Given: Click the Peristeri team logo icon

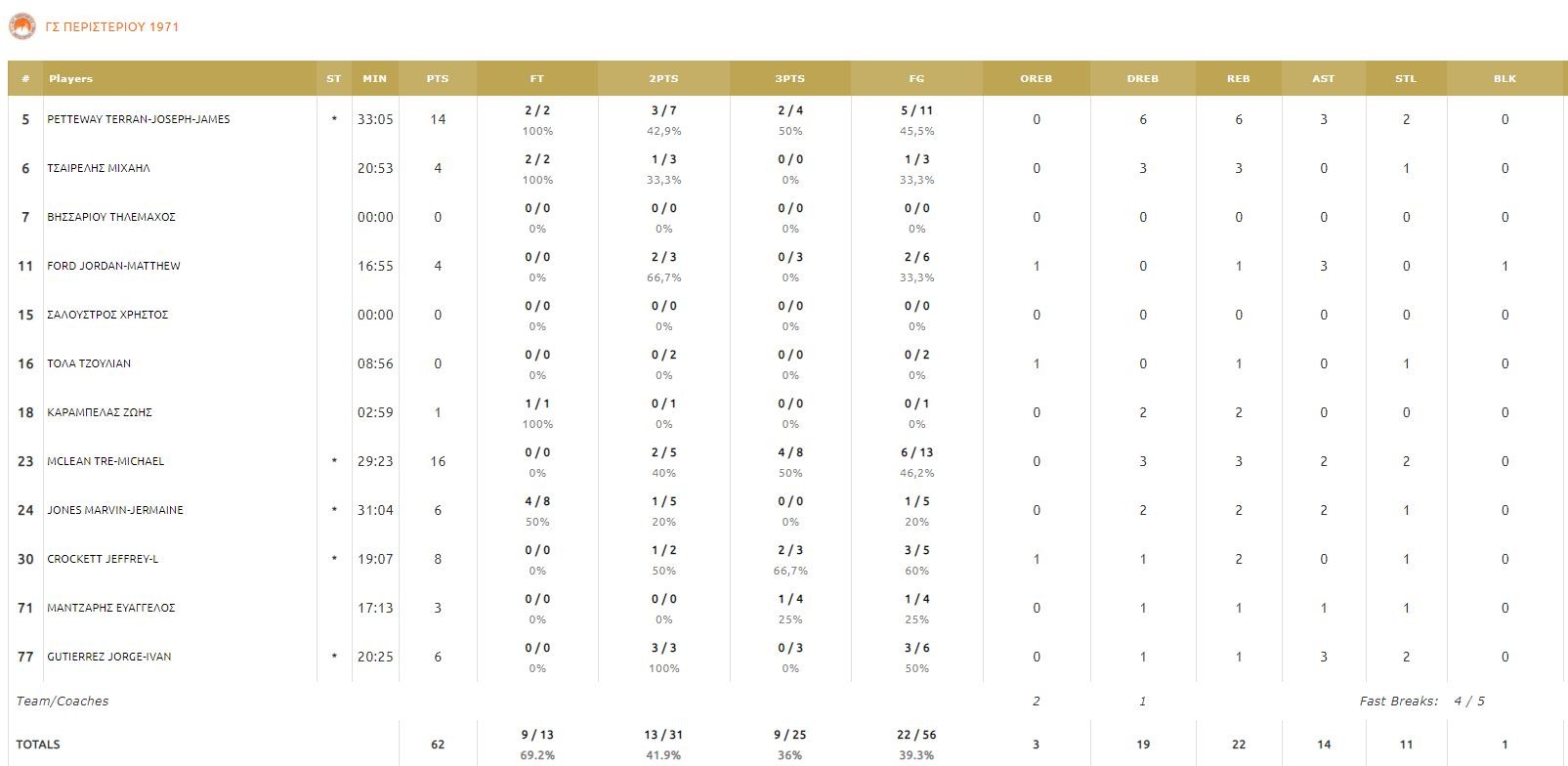Looking at the screenshot, I should click(x=21, y=27).
